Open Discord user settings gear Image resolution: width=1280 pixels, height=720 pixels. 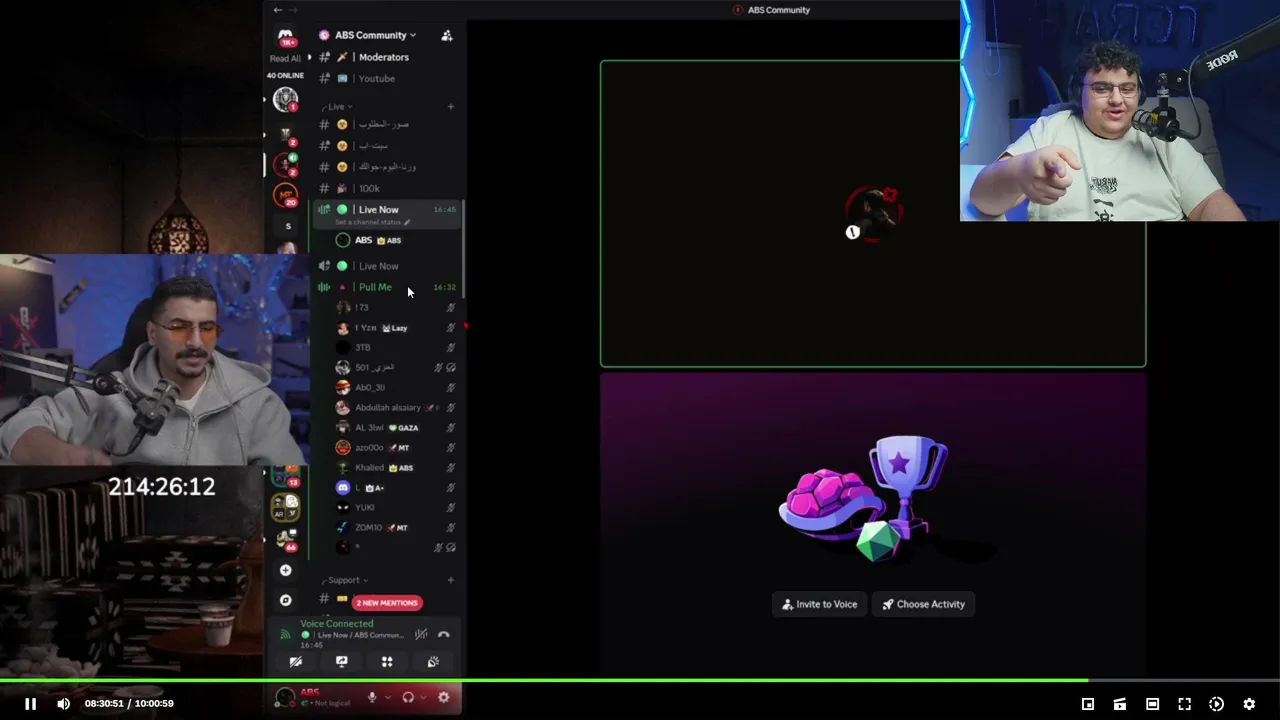tap(444, 697)
